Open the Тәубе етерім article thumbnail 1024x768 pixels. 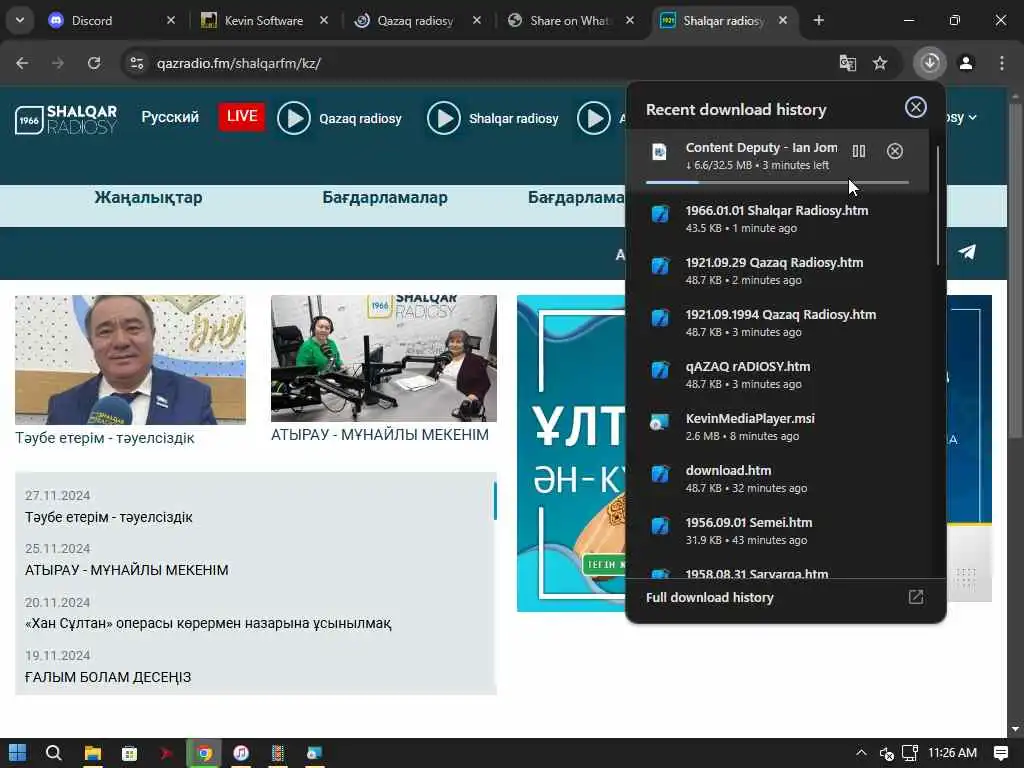click(130, 360)
